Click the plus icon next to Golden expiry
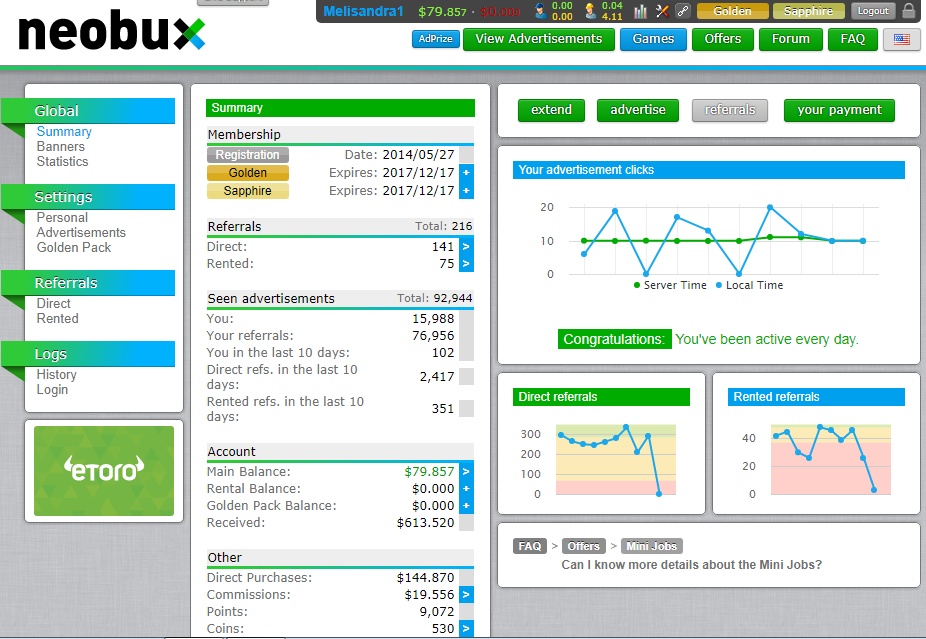 pyautogui.click(x=466, y=173)
